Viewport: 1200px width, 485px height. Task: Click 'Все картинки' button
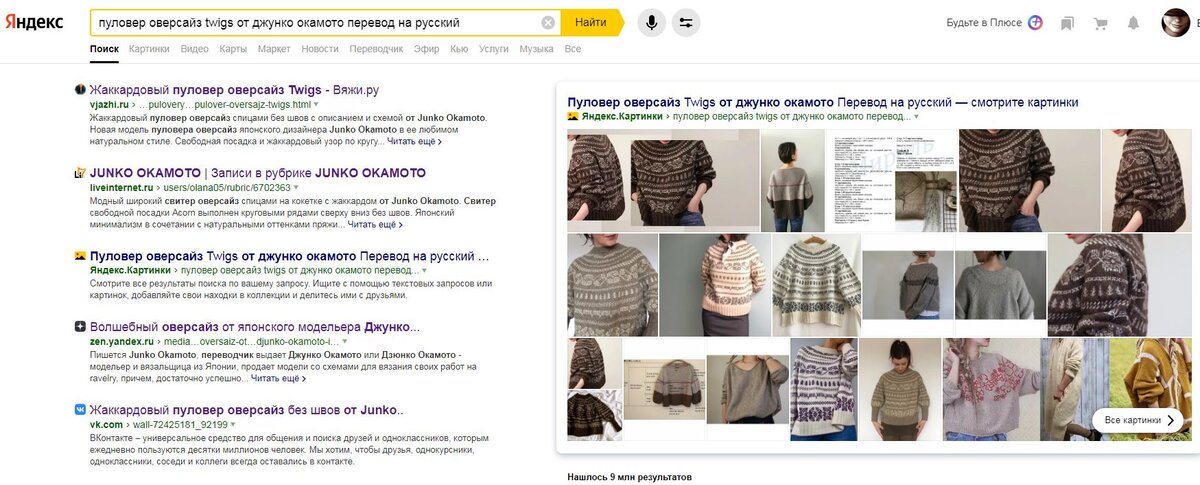(1137, 420)
